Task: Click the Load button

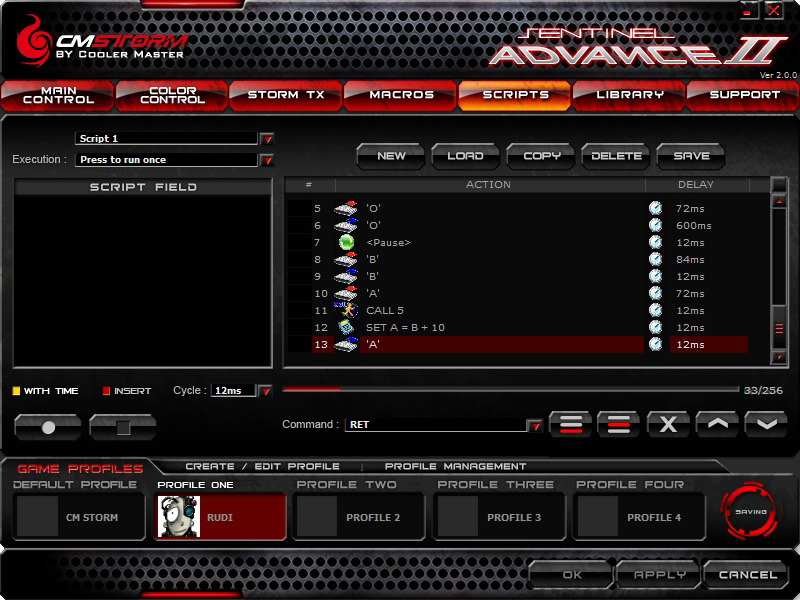Action: (x=465, y=156)
